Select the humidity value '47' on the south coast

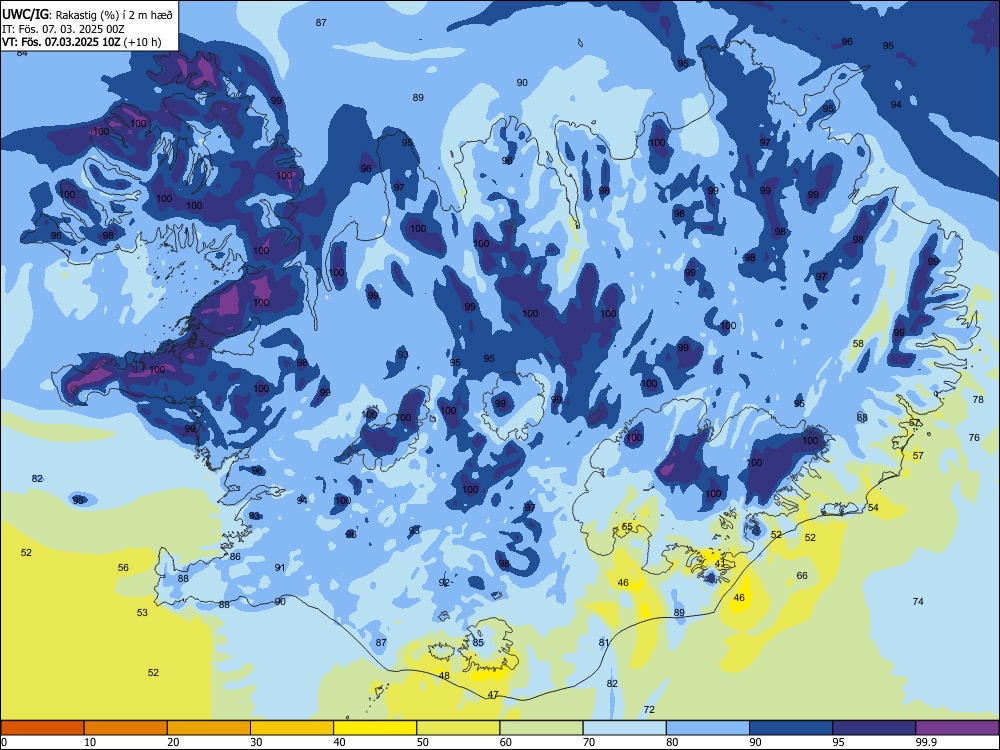point(493,695)
